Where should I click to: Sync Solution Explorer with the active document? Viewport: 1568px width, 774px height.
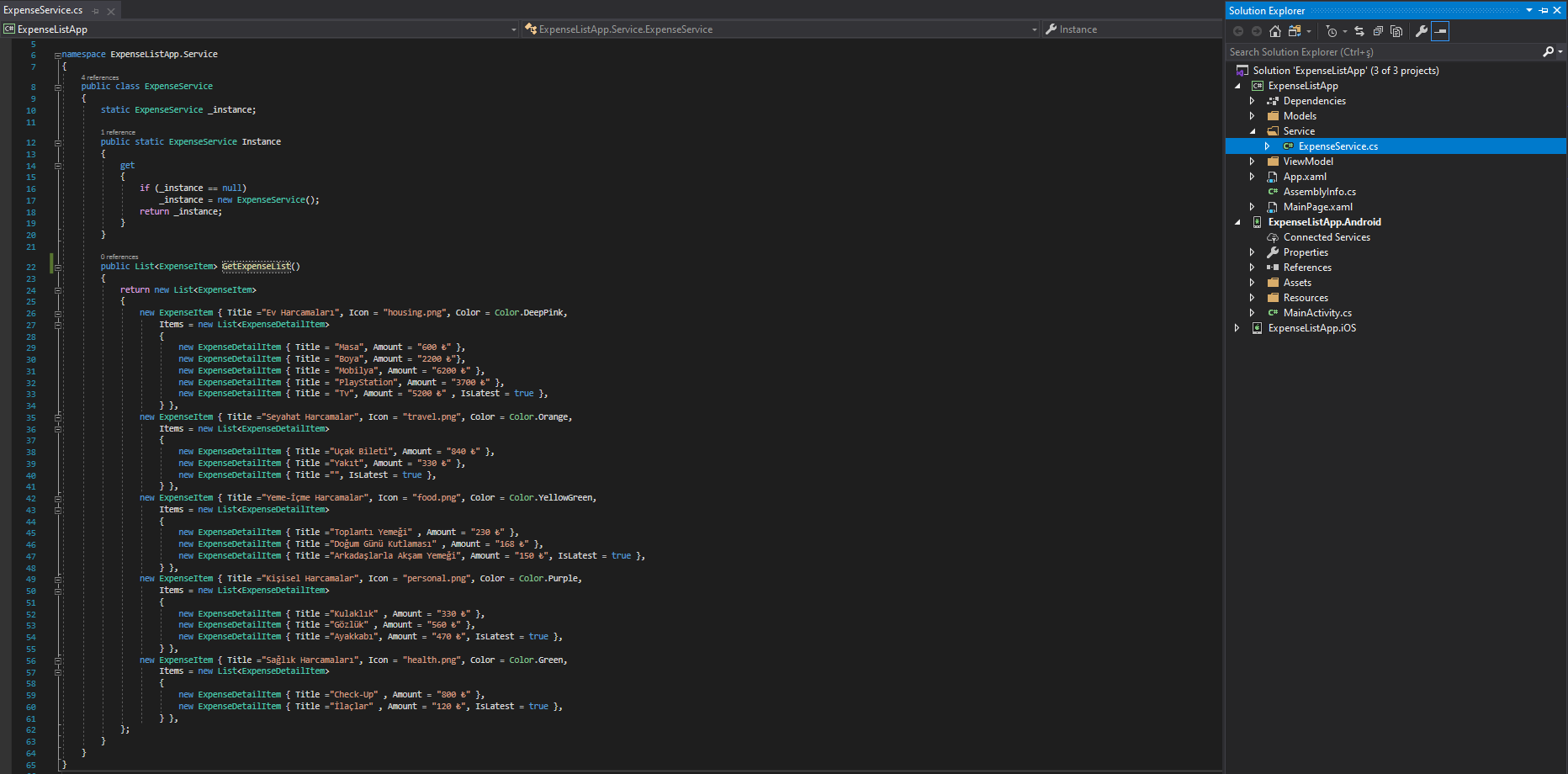(1359, 32)
